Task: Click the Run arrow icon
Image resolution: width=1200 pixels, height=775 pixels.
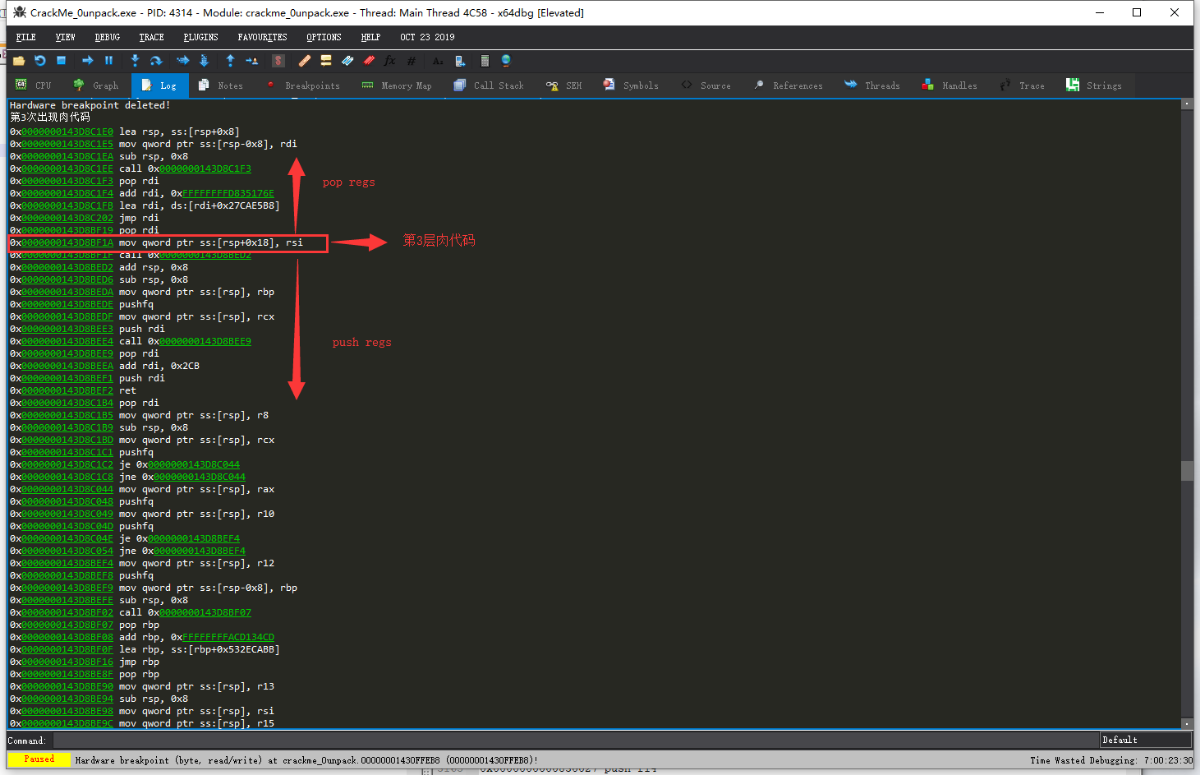Action: point(88,61)
